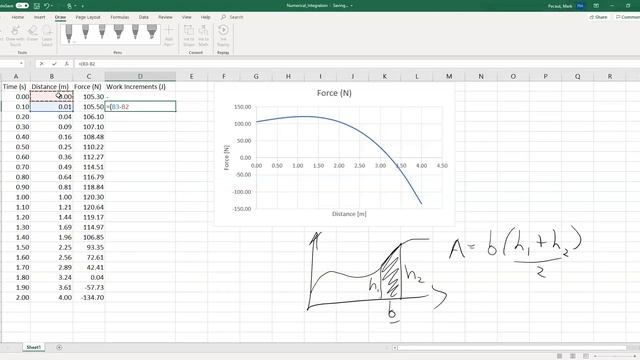Cancel the formula entry with X button
The width and height of the screenshot is (640, 360).
42,64
